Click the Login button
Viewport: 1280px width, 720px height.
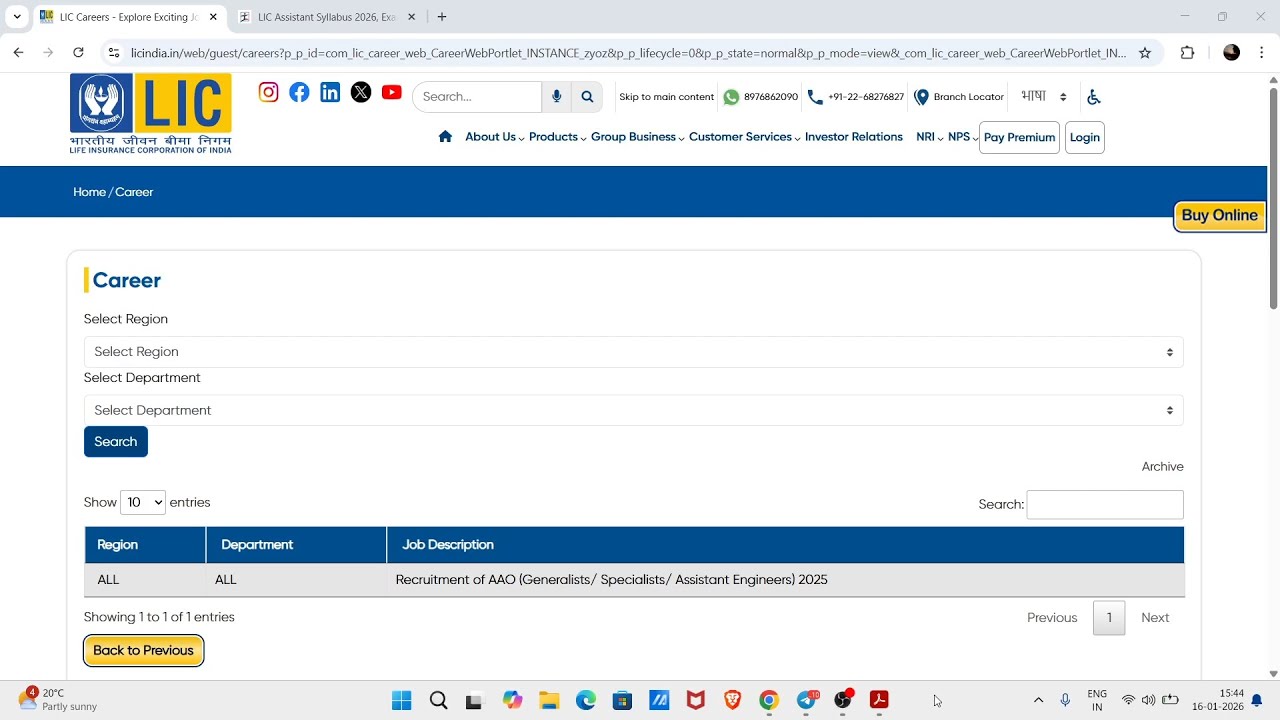tap(1085, 138)
